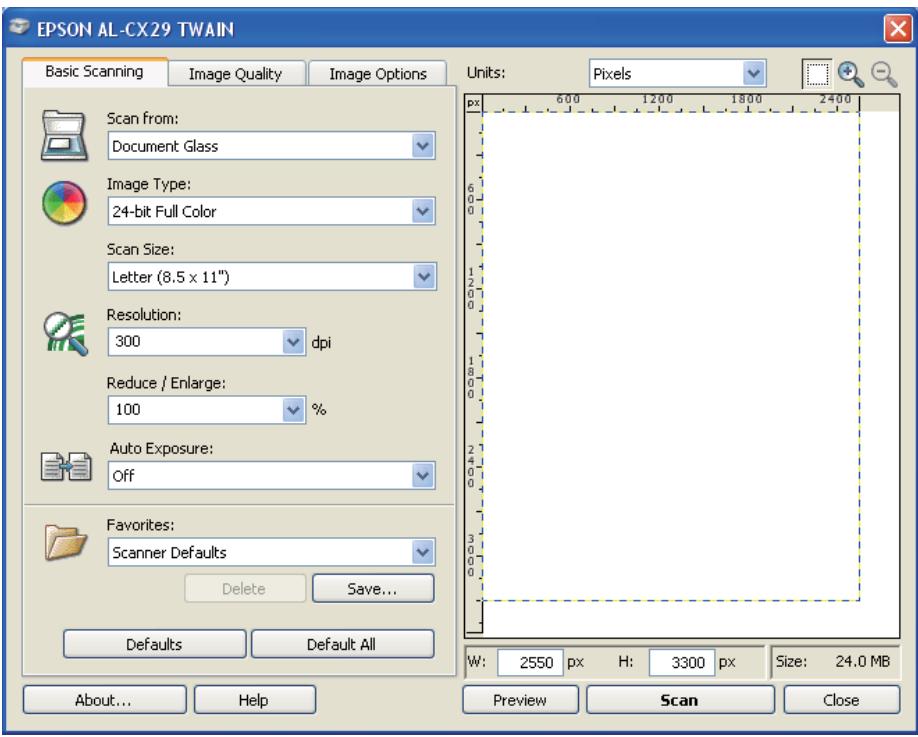The height and width of the screenshot is (737, 918).
Task: Close the window with the red X
Action: (898, 28)
